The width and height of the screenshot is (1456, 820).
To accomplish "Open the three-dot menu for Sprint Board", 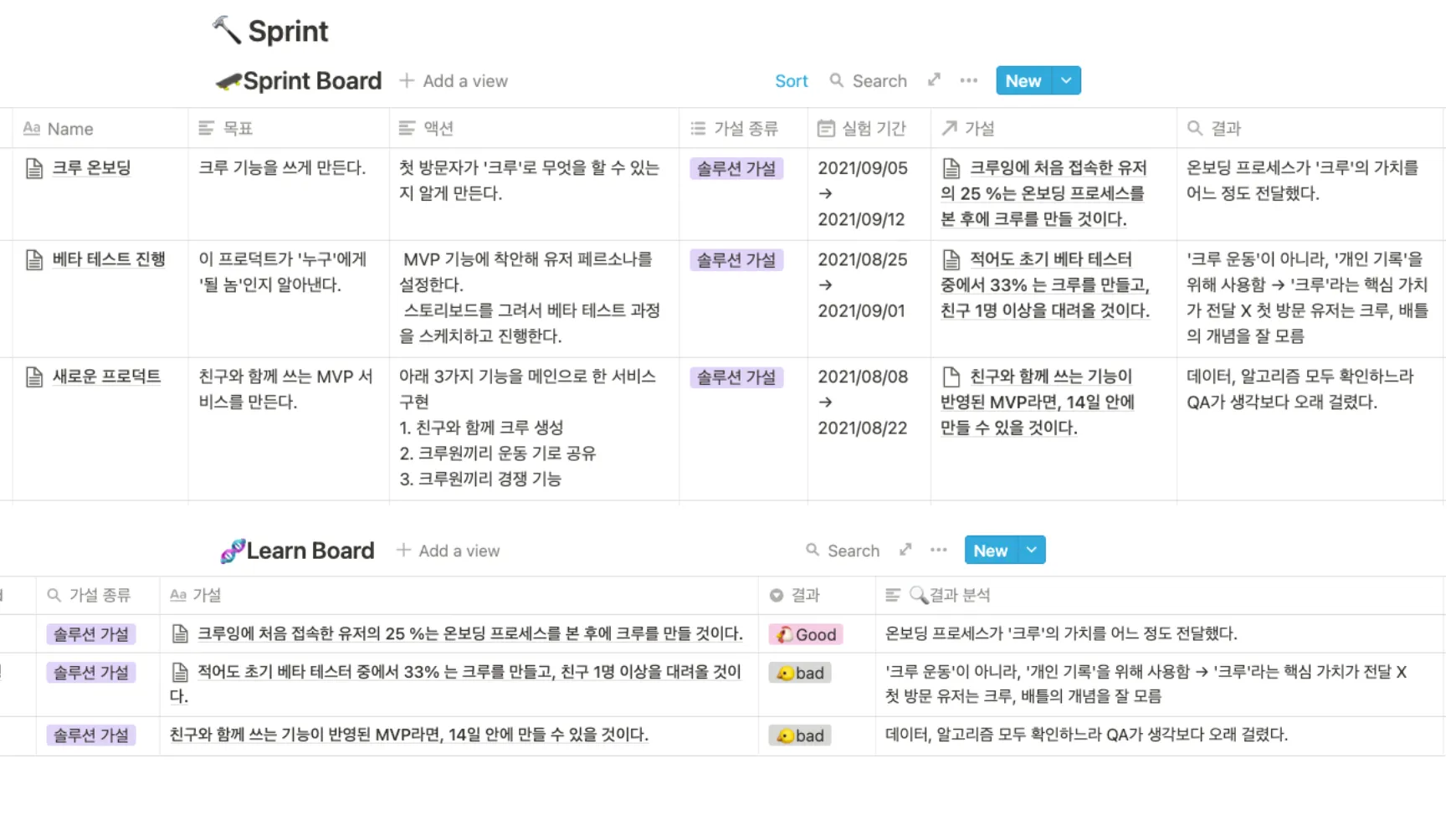I will click(x=968, y=80).
